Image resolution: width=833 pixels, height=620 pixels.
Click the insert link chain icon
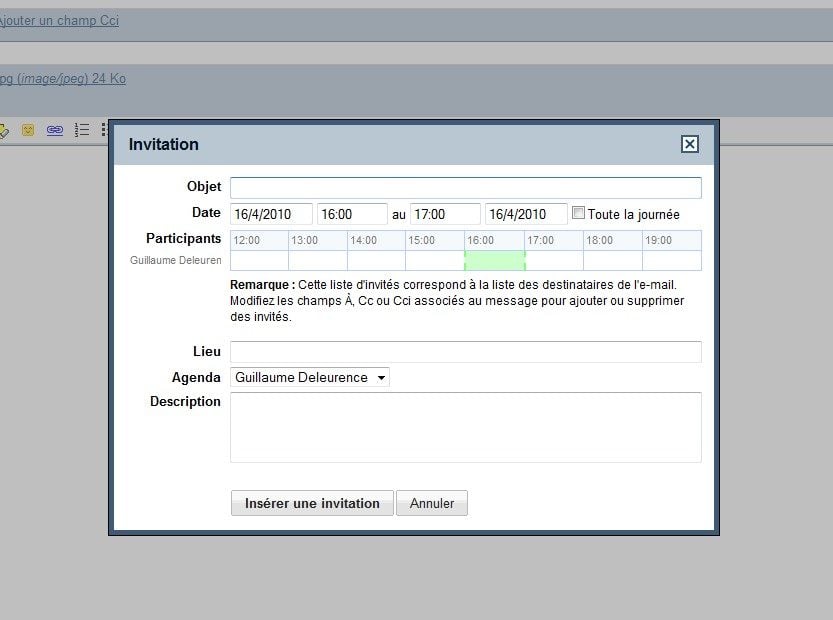pyautogui.click(x=55, y=130)
